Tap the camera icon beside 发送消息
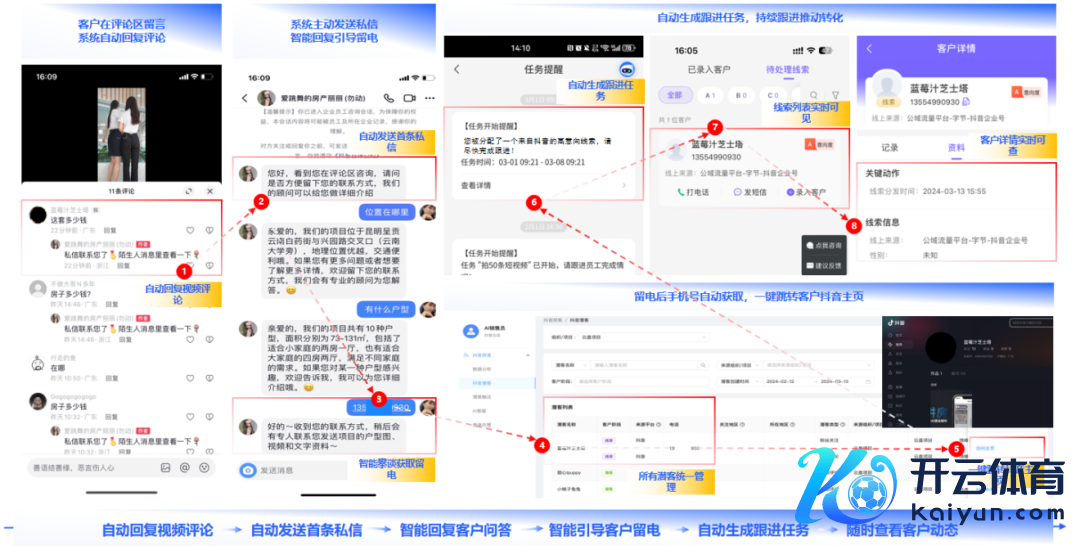This screenshot has height=546, width=1080. [x=247, y=470]
